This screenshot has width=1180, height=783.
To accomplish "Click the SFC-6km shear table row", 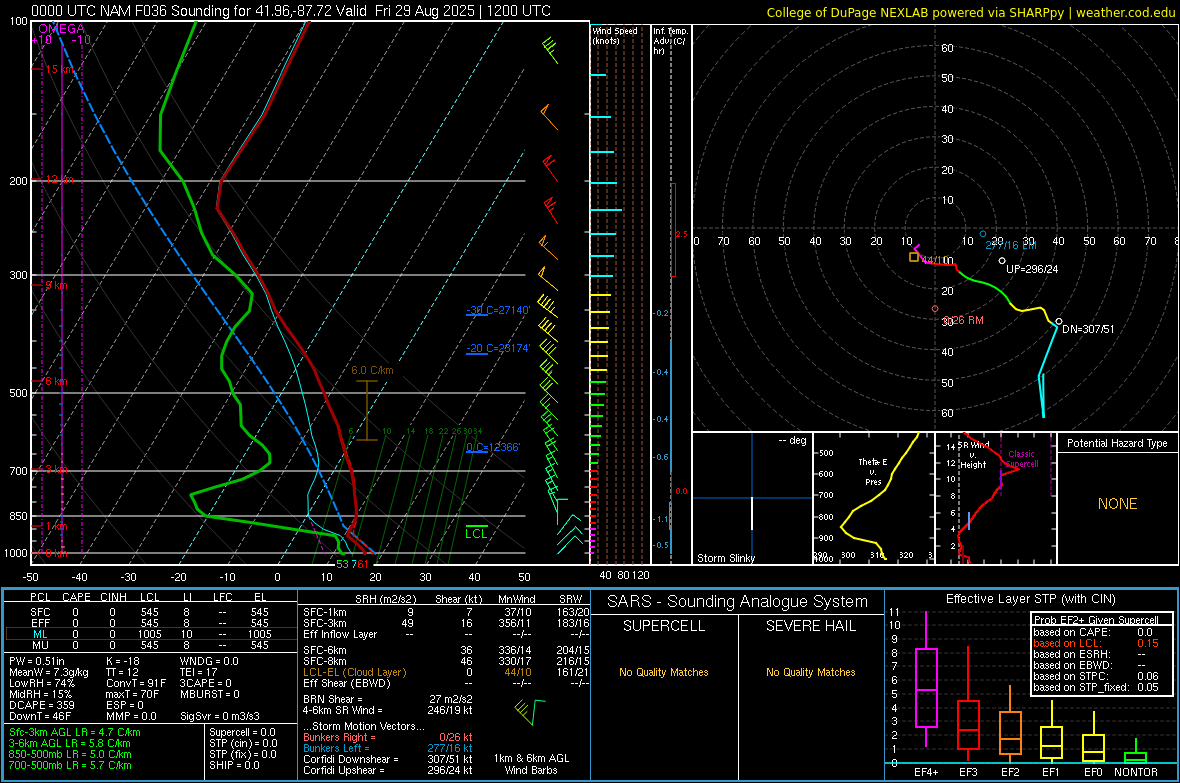I will pyautogui.click(x=446, y=650).
